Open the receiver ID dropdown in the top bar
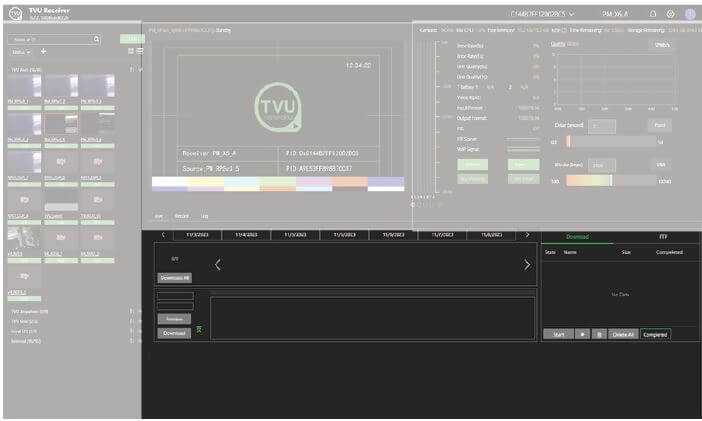 [542, 14]
